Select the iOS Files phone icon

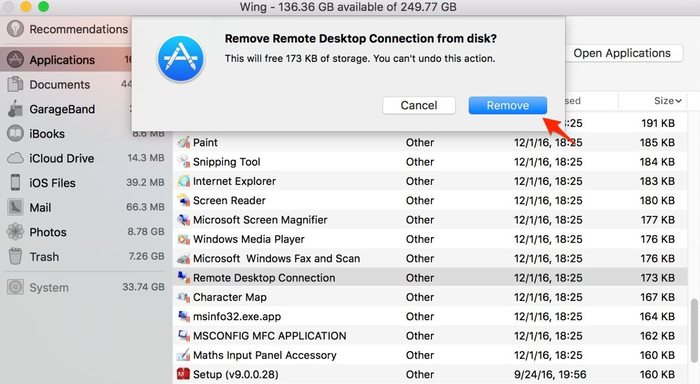click(15, 183)
